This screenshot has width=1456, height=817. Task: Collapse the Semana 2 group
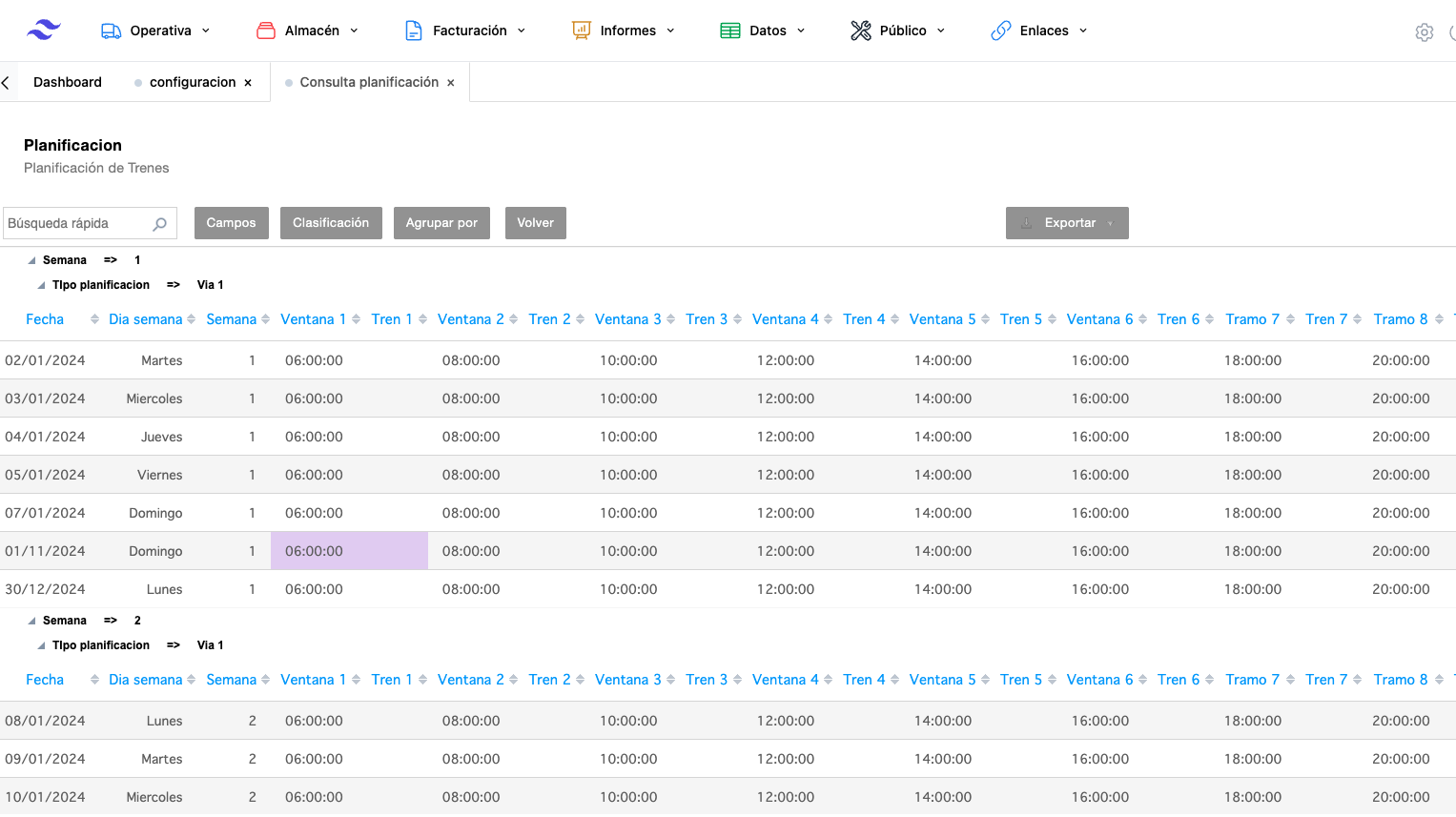pos(31,621)
